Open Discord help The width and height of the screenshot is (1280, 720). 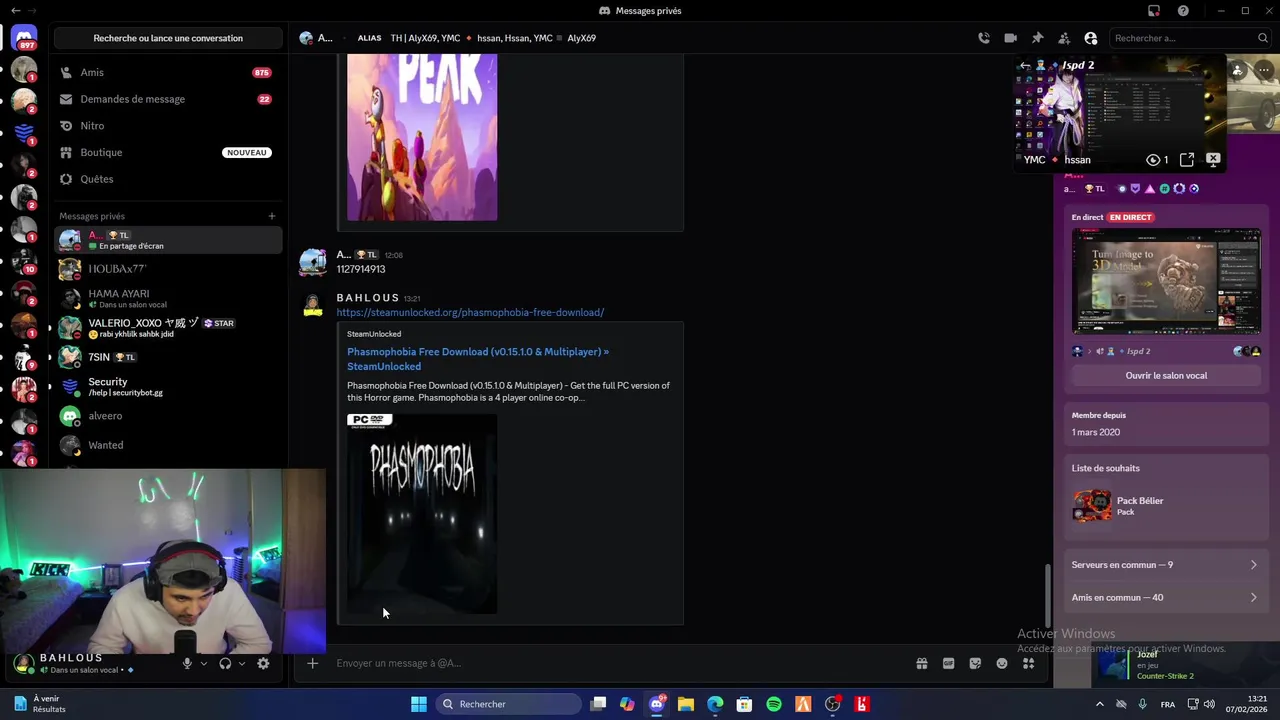tap(1183, 11)
